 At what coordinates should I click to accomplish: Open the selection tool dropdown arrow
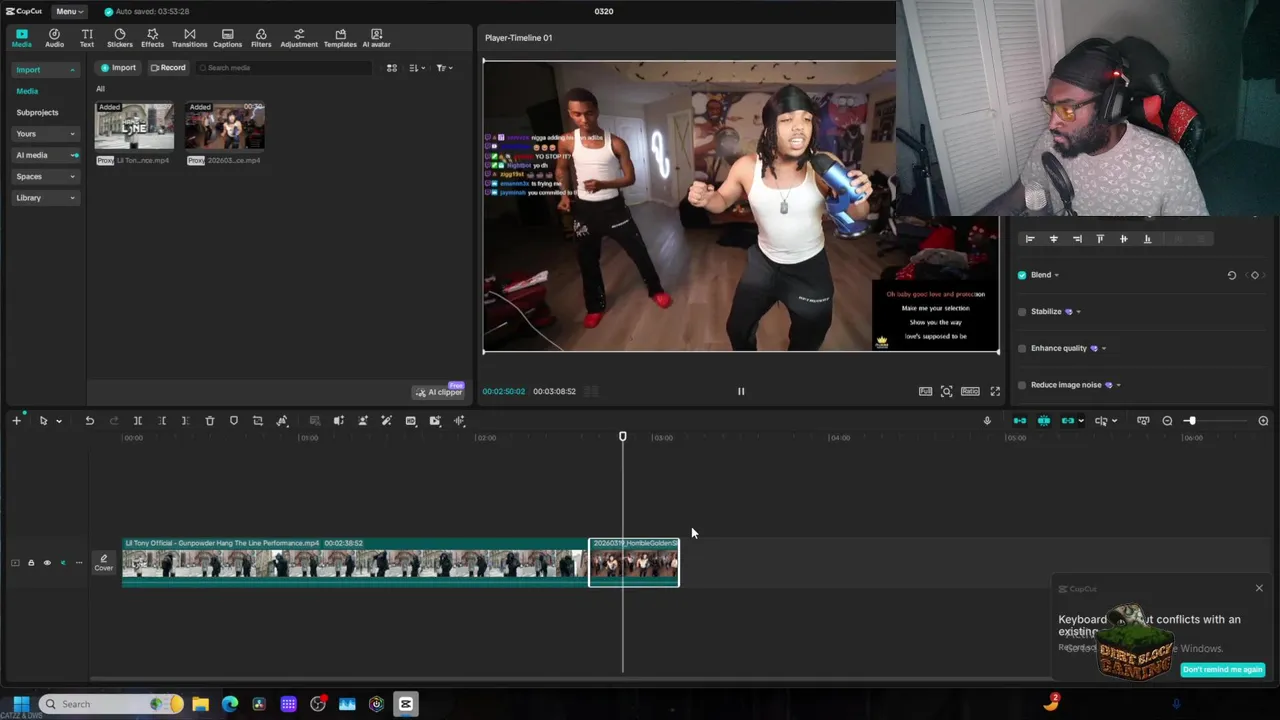point(59,421)
